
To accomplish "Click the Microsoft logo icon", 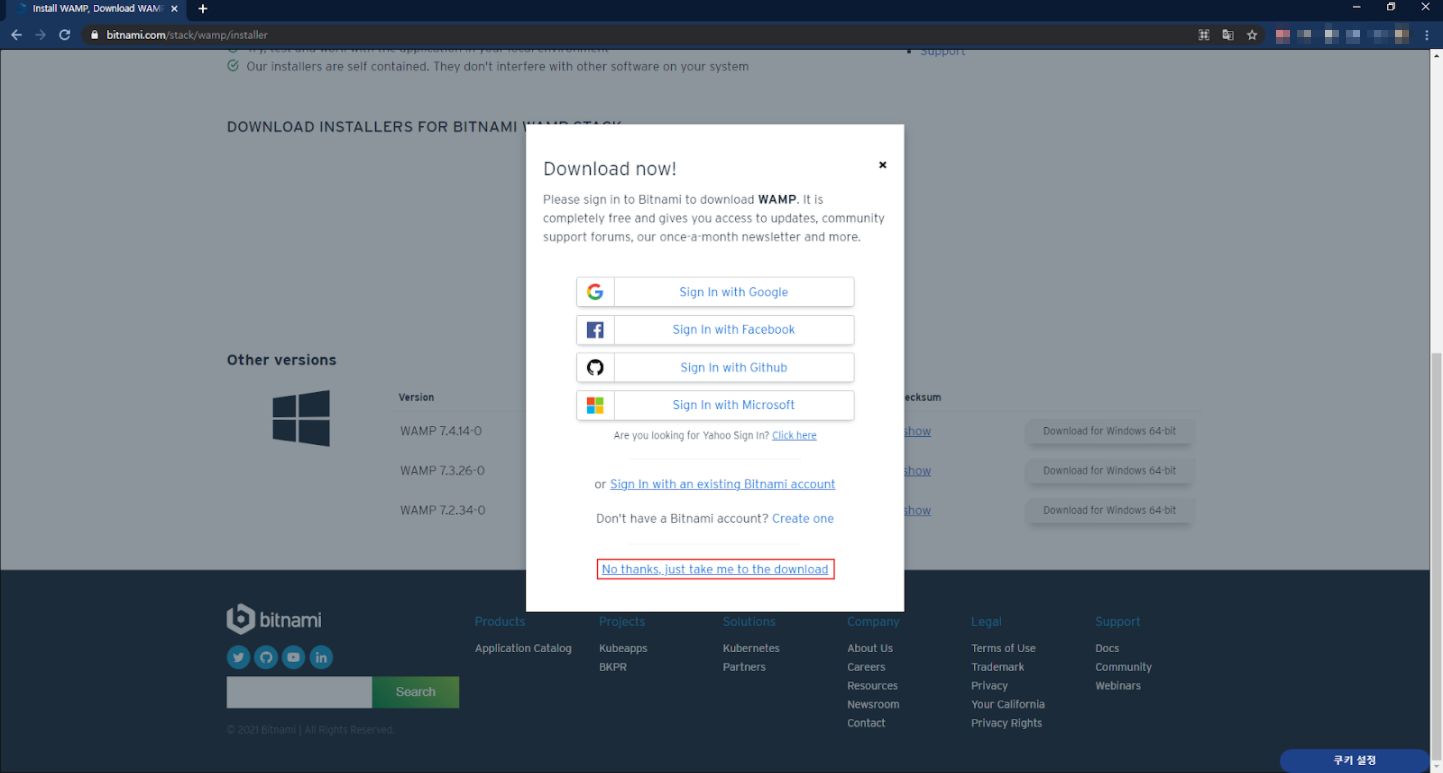I will [x=595, y=405].
